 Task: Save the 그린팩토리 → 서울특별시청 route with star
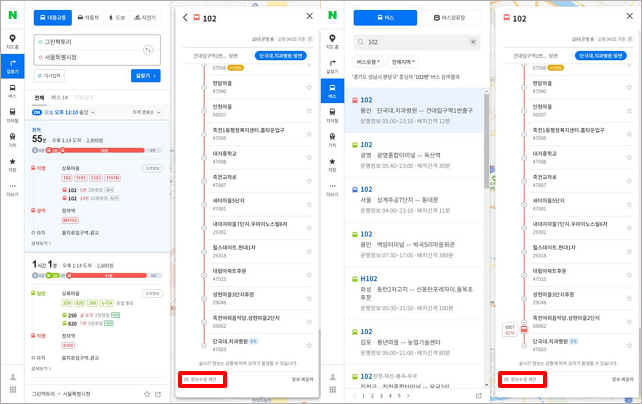coord(147,394)
